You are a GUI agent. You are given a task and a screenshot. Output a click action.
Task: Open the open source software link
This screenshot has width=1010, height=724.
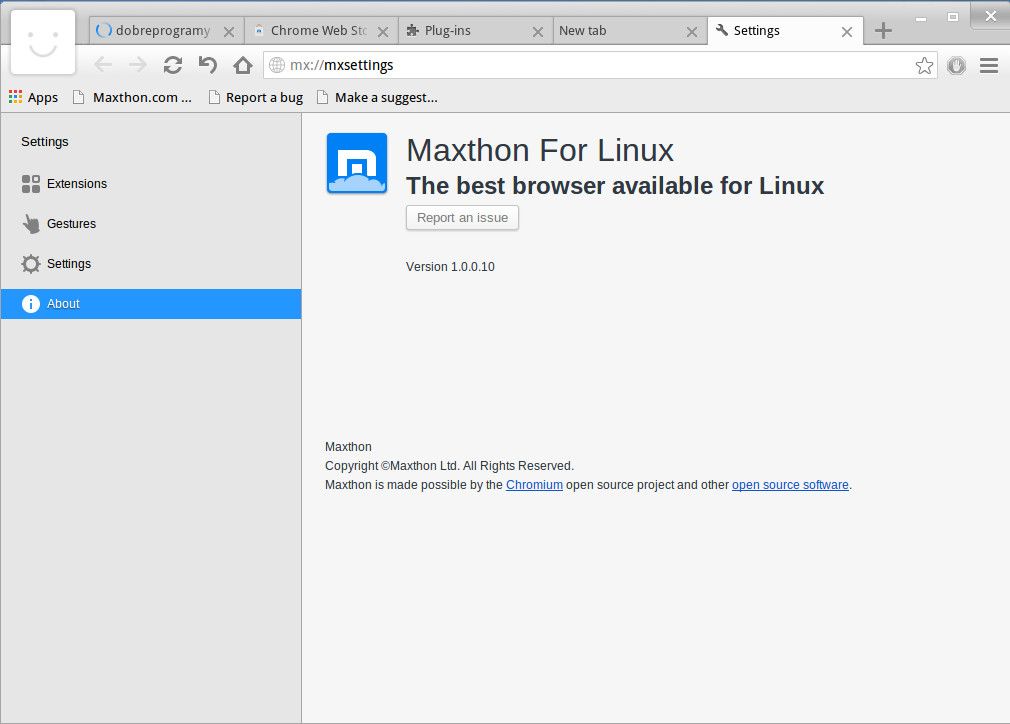click(x=790, y=484)
